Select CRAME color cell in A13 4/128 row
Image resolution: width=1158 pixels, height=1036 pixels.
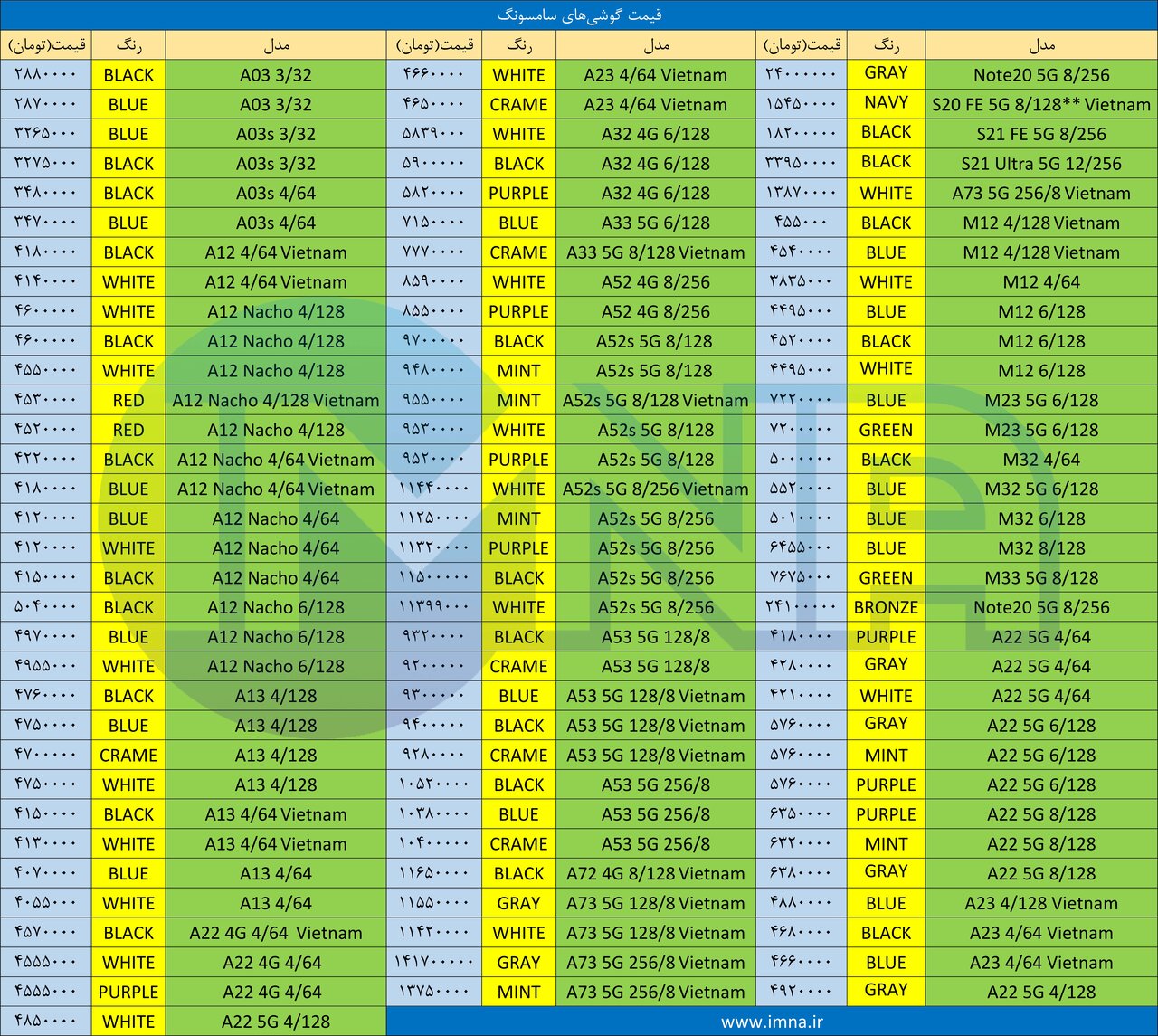pyautogui.click(x=128, y=756)
